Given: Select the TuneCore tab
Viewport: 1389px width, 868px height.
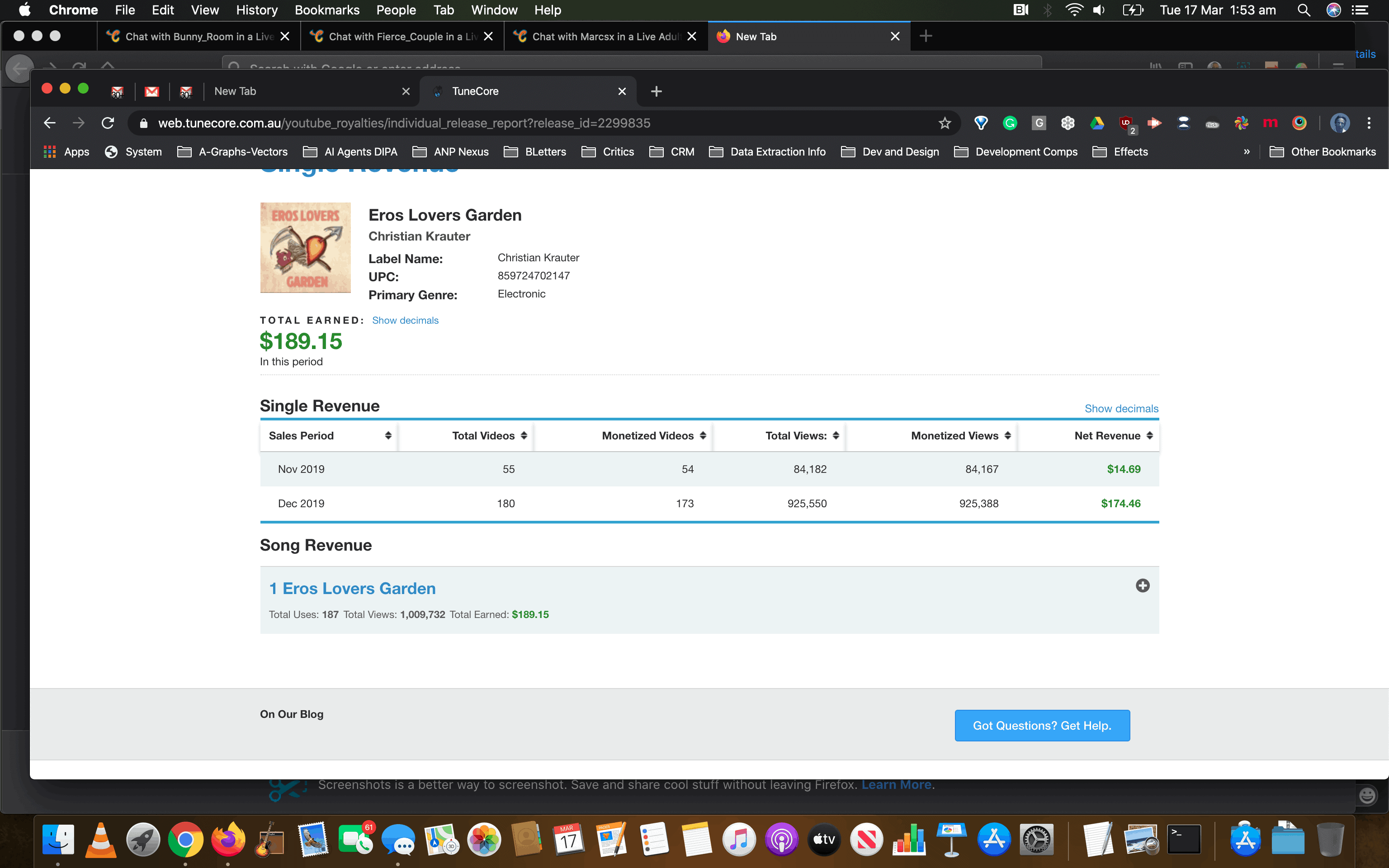Looking at the screenshot, I should [x=528, y=91].
